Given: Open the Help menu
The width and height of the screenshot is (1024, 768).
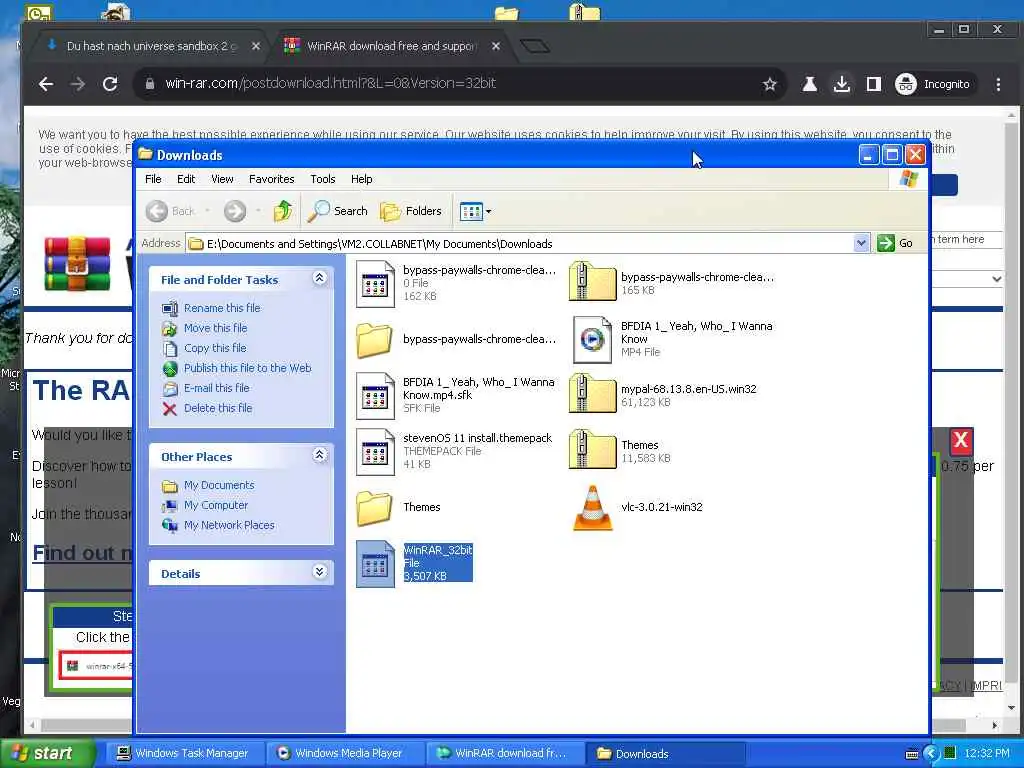Looking at the screenshot, I should click(x=361, y=179).
